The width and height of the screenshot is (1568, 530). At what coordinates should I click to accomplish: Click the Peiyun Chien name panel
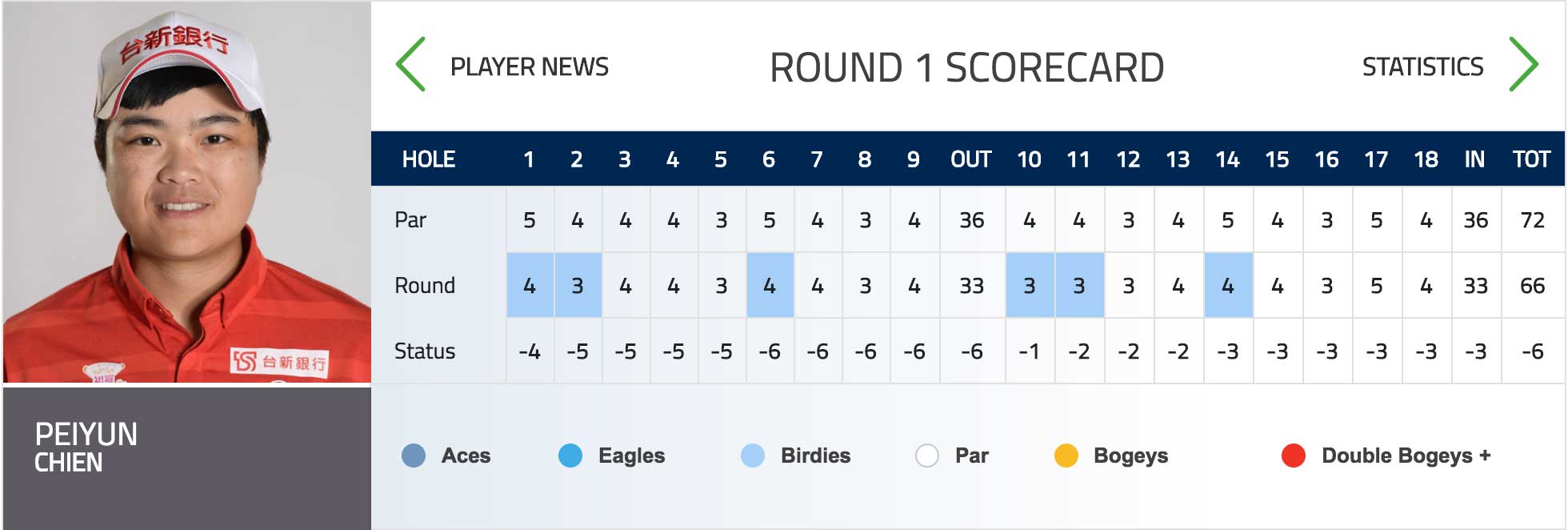click(187, 458)
